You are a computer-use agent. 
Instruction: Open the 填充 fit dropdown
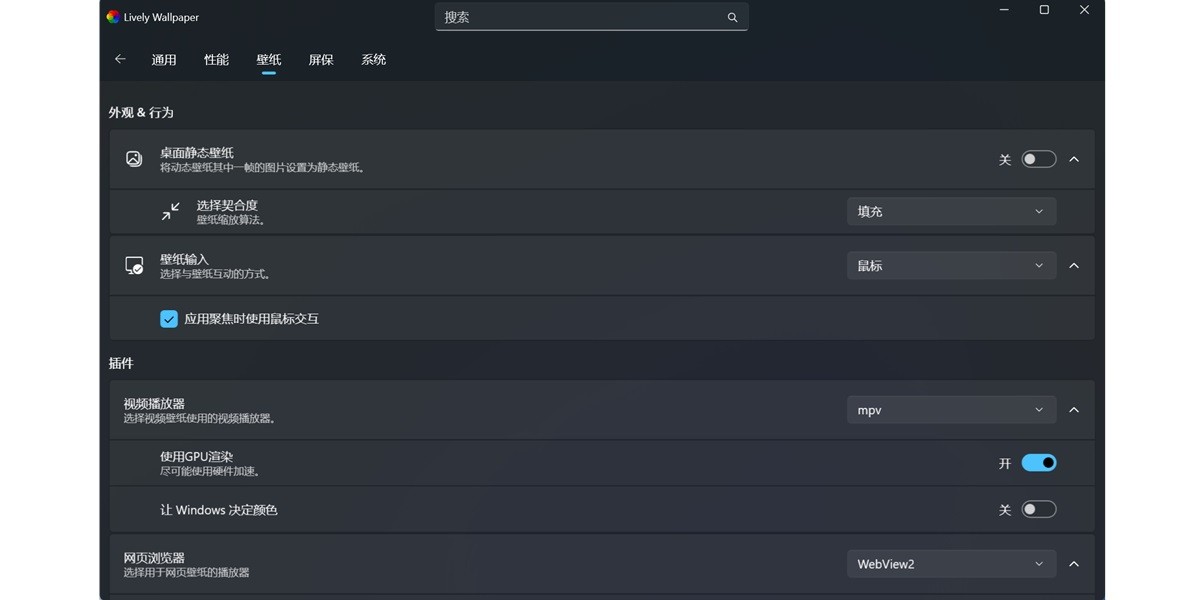(950, 211)
